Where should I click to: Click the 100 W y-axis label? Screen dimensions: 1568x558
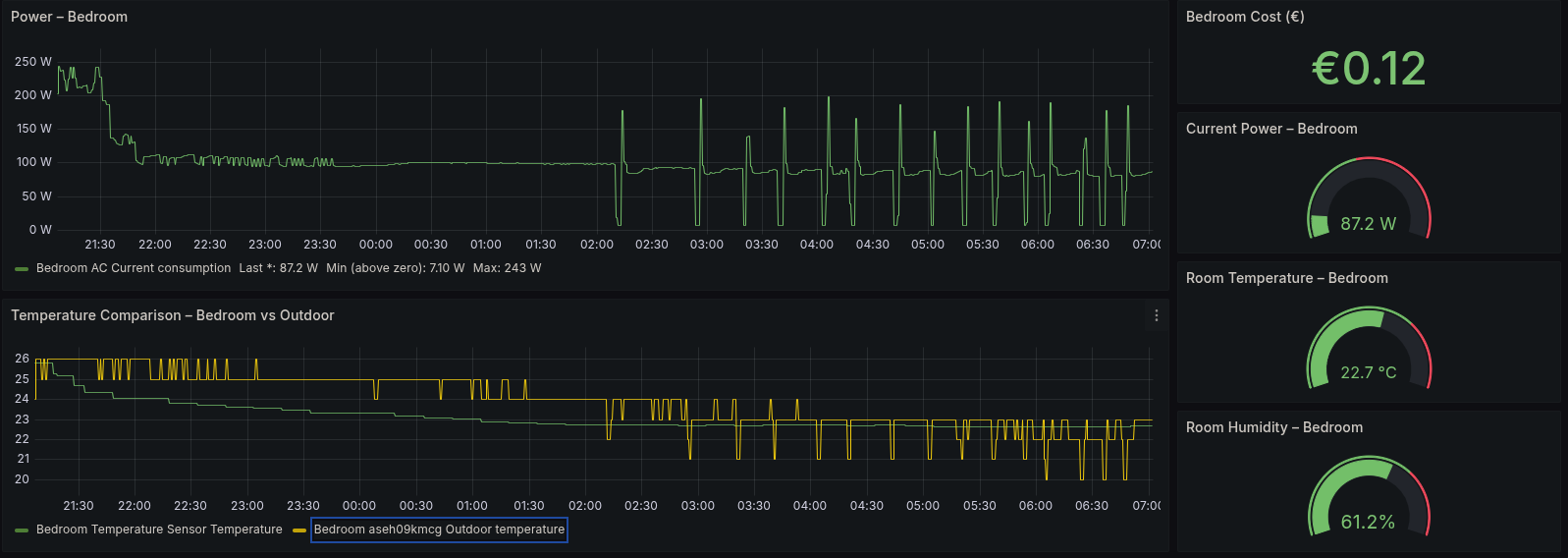[33, 162]
